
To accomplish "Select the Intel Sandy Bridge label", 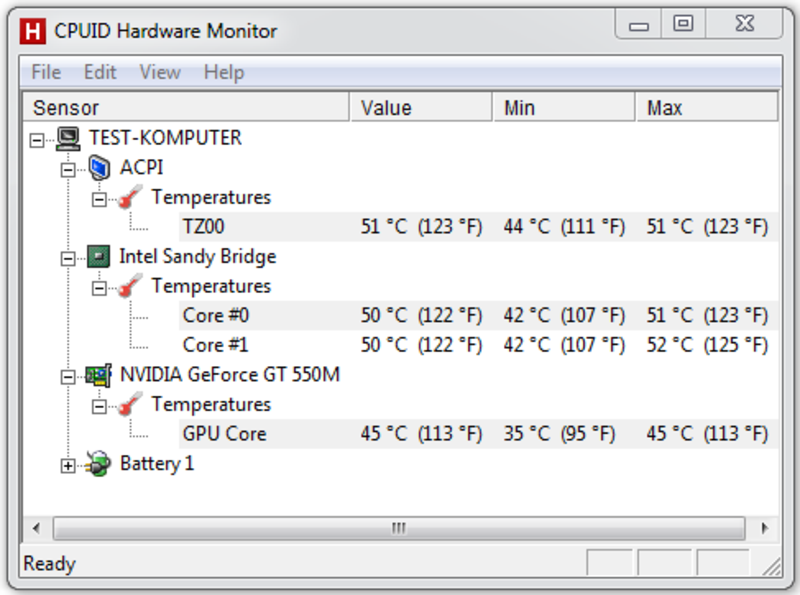I will (x=197, y=257).
